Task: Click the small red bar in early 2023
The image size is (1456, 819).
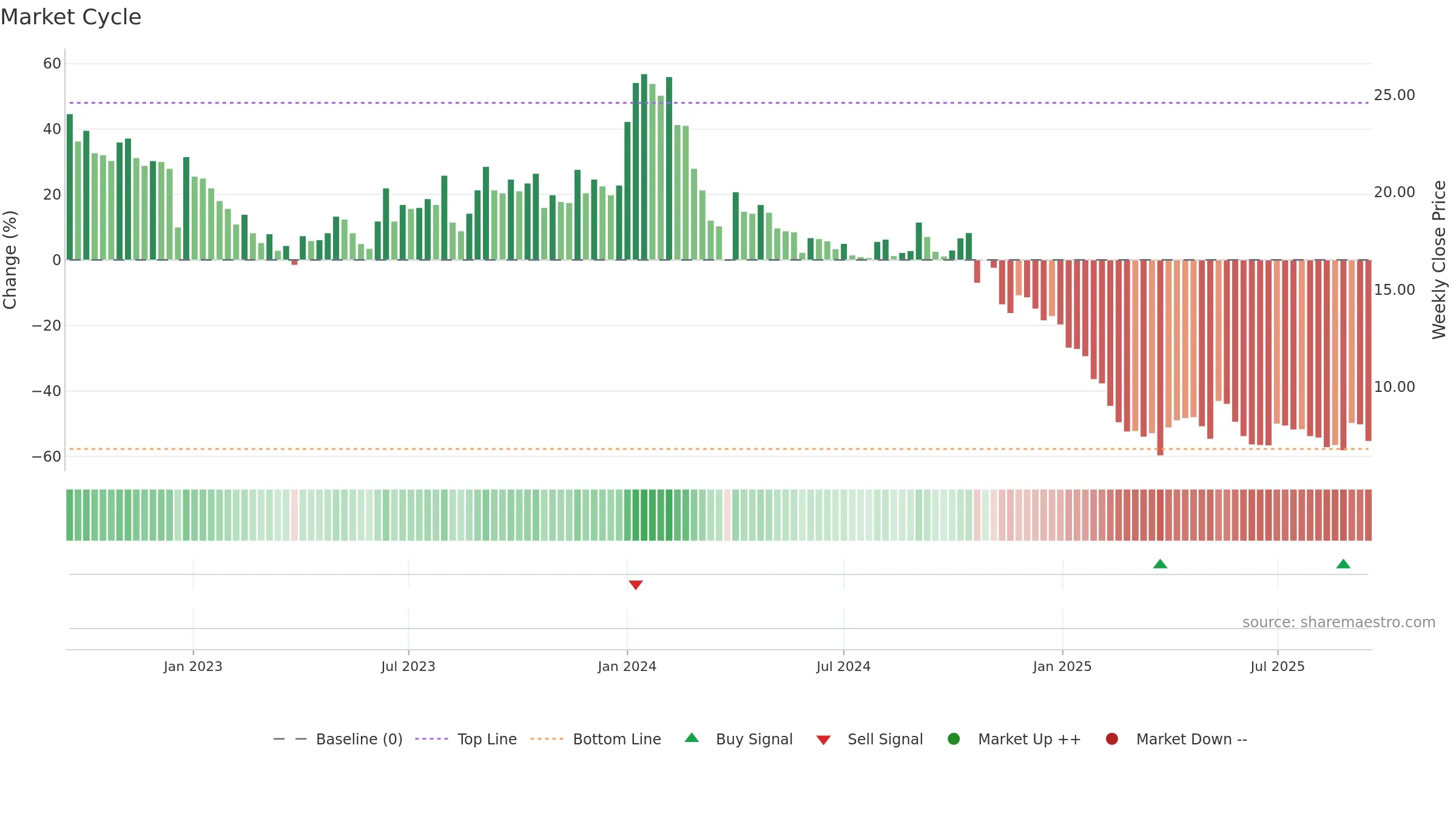Action: (x=294, y=262)
